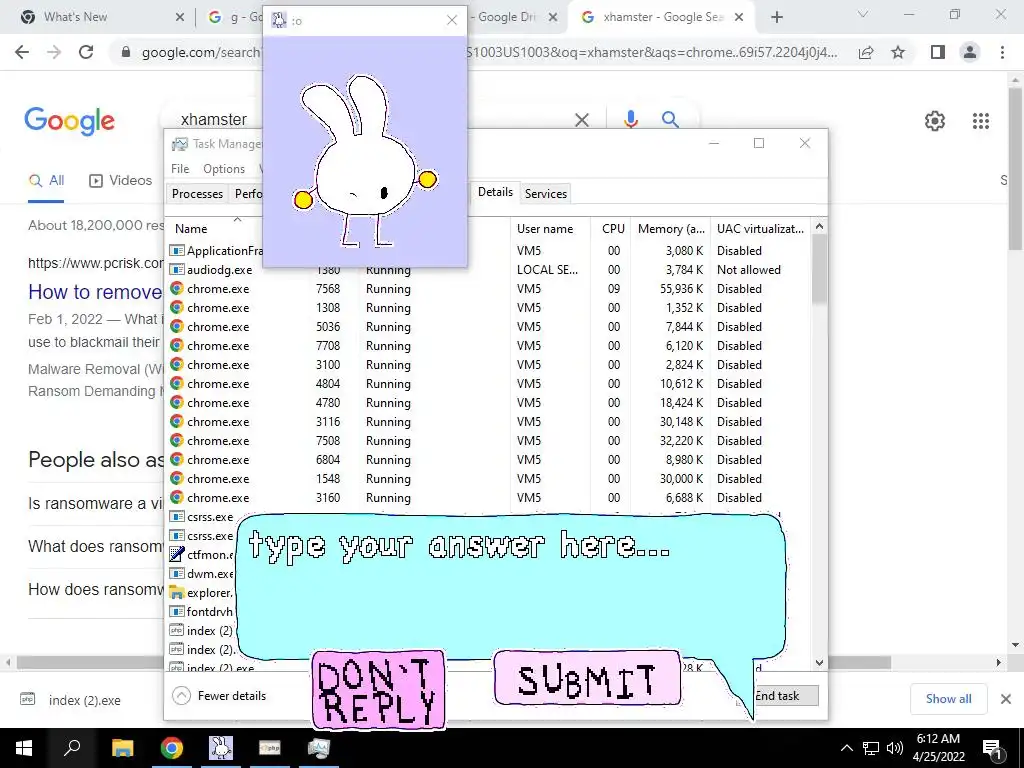The image size is (1024, 768).
Task: Select chrome.exe with PID 7568
Action: coord(488,289)
